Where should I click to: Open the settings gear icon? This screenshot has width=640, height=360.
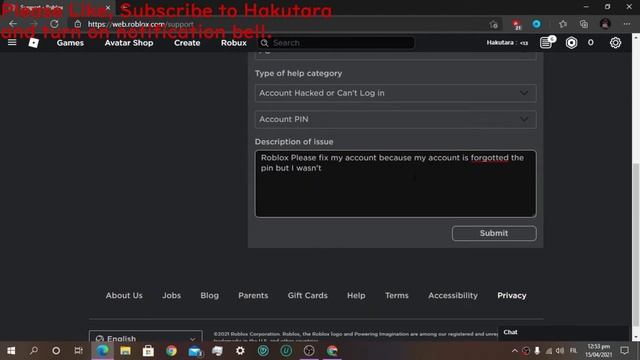[615, 42]
